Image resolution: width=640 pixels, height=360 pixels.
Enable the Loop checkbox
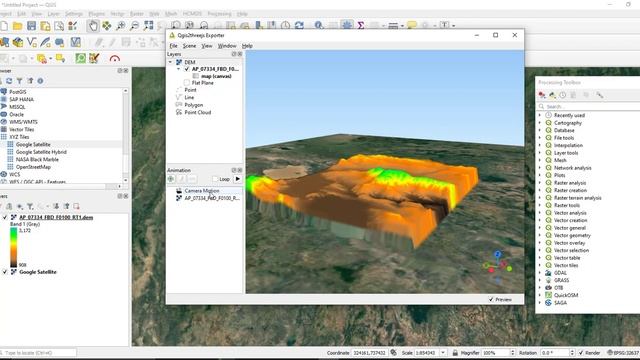point(215,179)
